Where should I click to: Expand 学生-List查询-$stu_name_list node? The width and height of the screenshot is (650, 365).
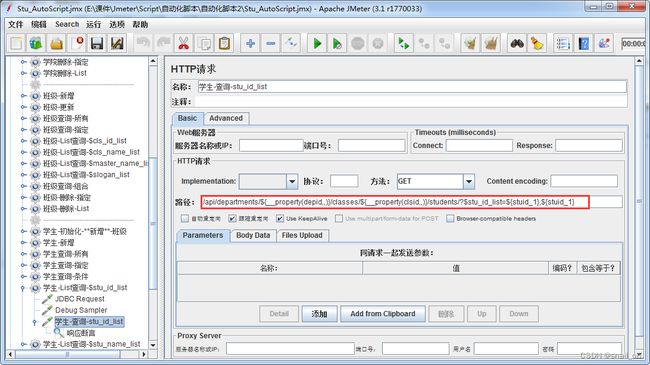coord(23,344)
